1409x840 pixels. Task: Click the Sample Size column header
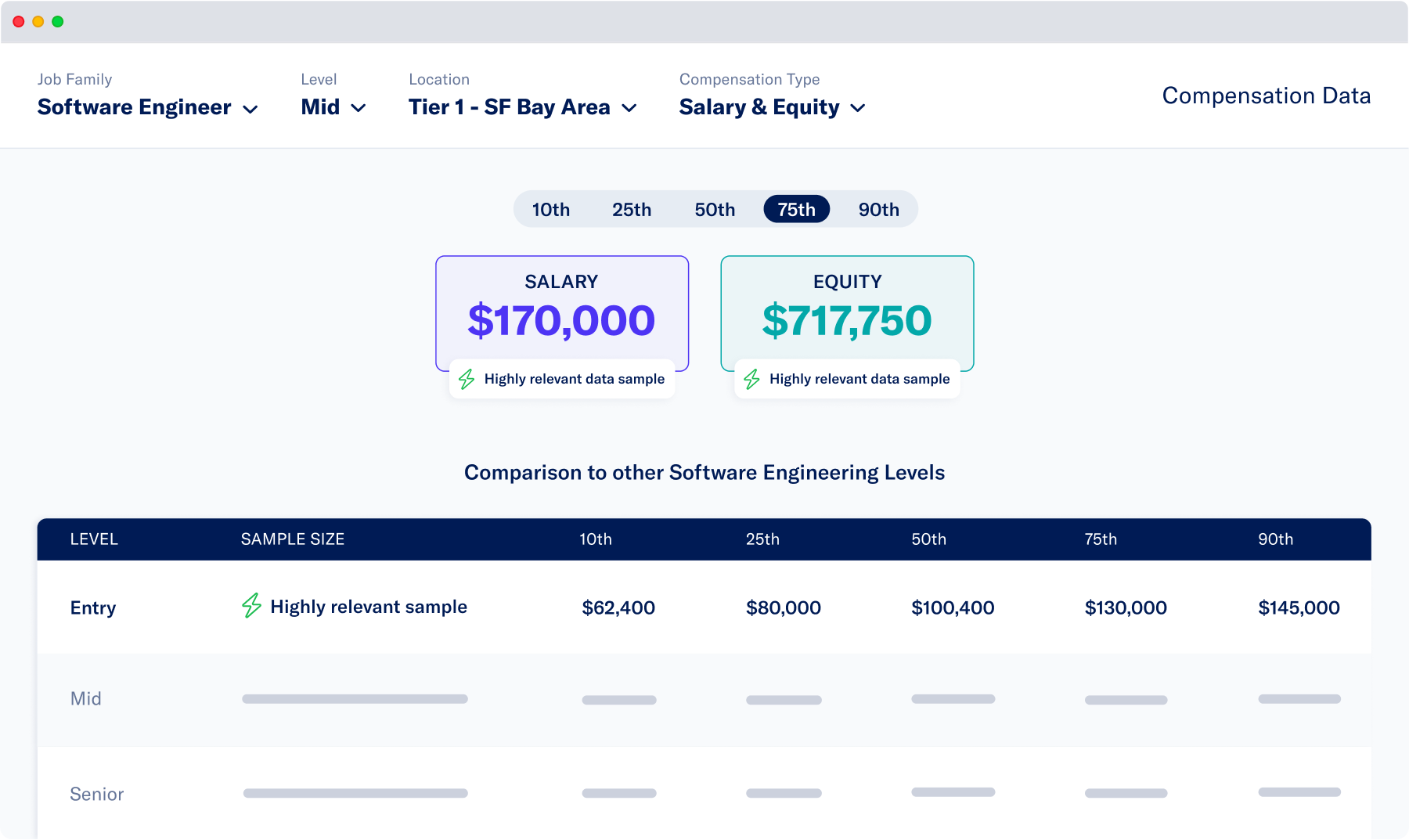click(x=293, y=539)
